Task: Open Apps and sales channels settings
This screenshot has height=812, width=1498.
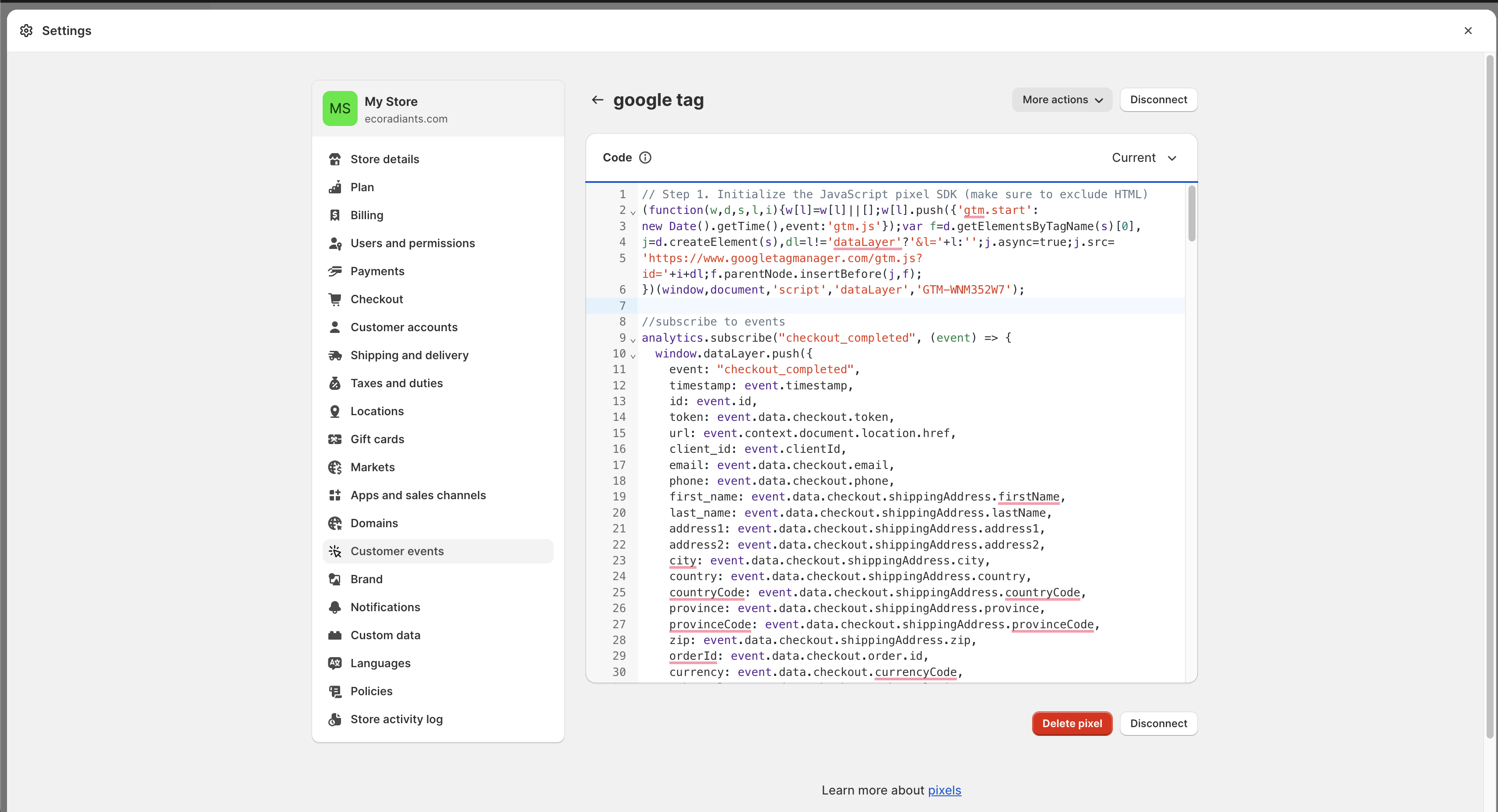Action: [x=418, y=495]
